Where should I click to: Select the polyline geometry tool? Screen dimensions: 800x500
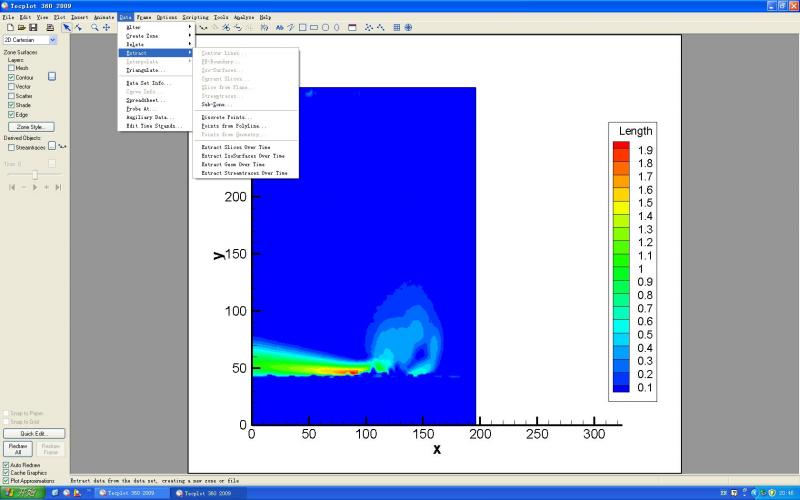(x=291, y=28)
